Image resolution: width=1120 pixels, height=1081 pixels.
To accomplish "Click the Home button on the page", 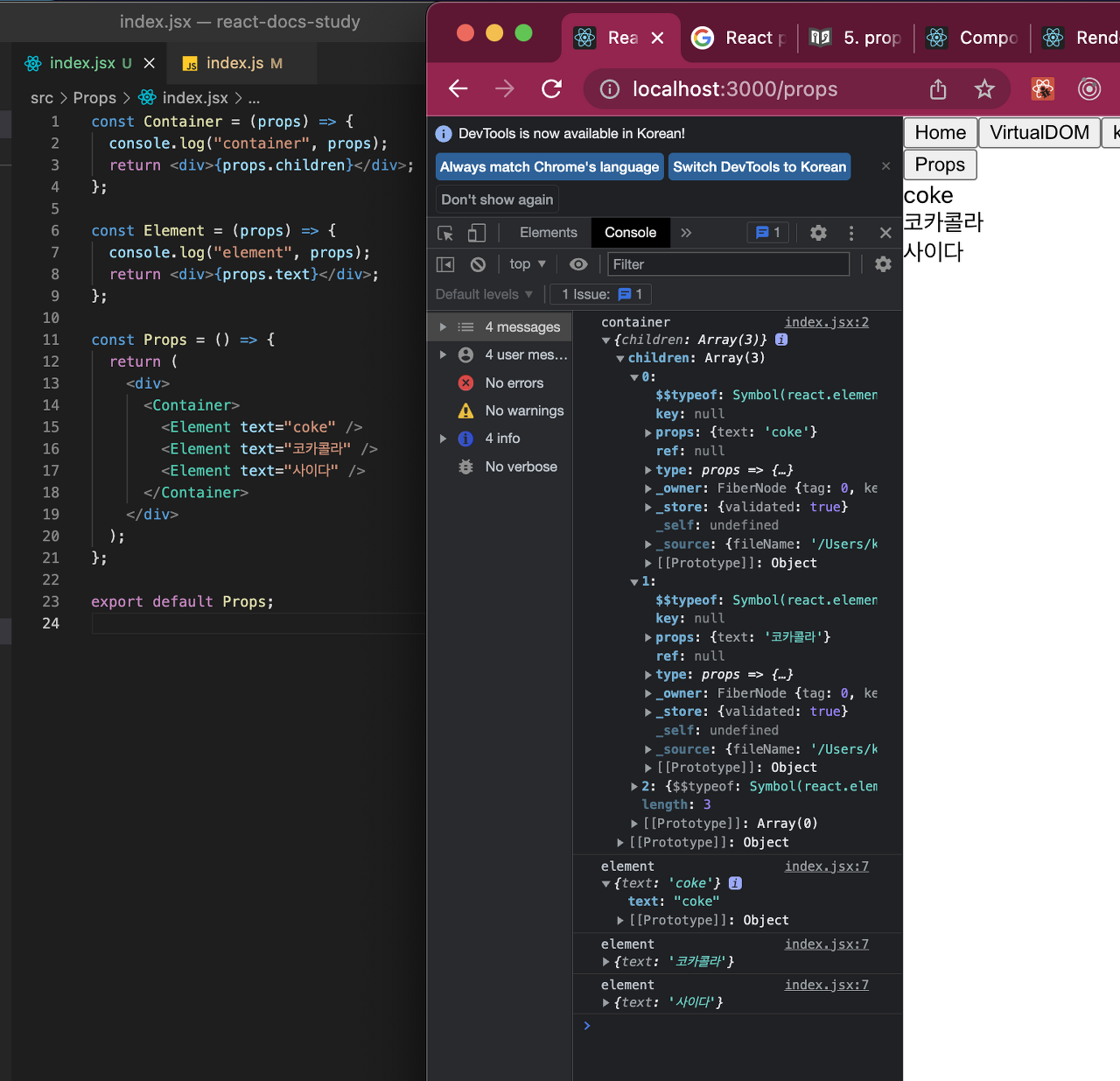I will tap(941, 132).
